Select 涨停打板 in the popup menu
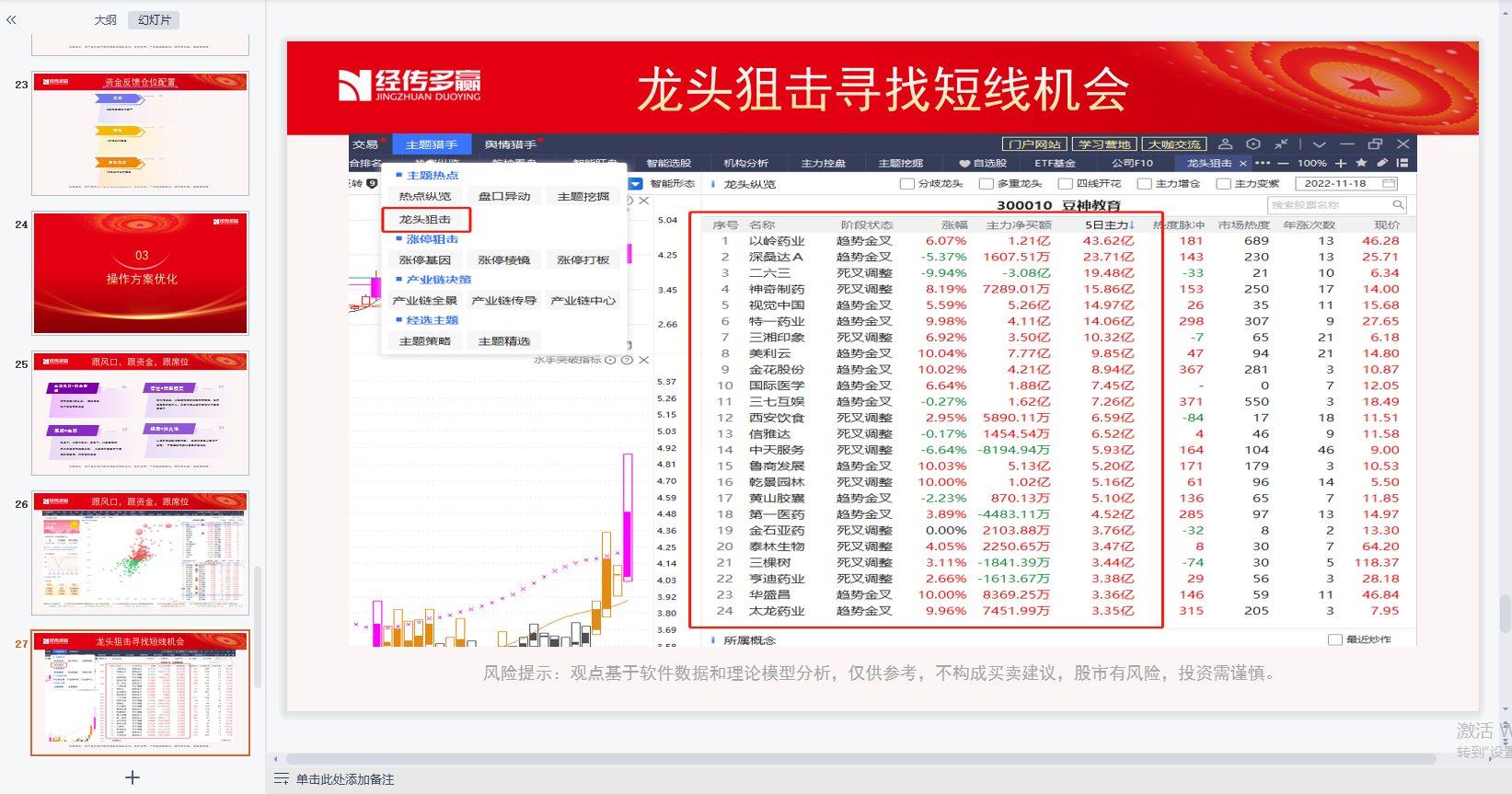 (x=583, y=260)
